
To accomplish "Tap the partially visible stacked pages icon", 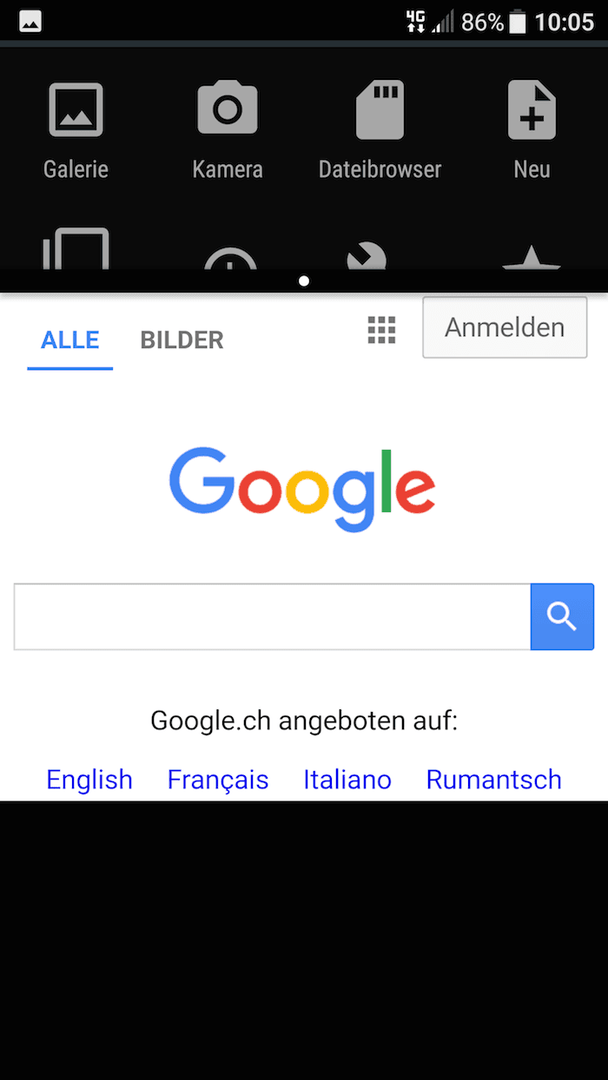I will 76,249.
